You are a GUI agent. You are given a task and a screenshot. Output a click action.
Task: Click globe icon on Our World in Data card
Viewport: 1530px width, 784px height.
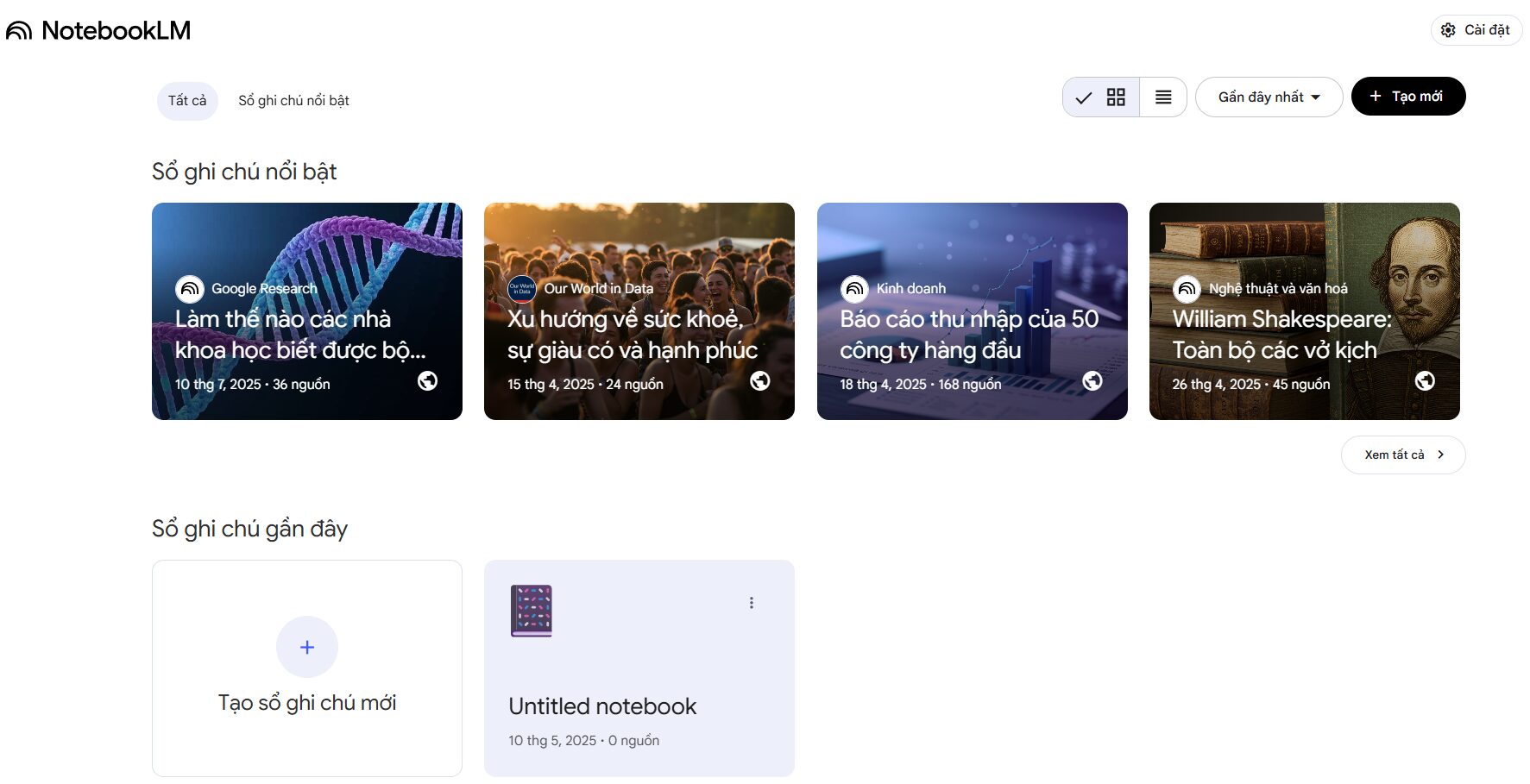tap(759, 380)
